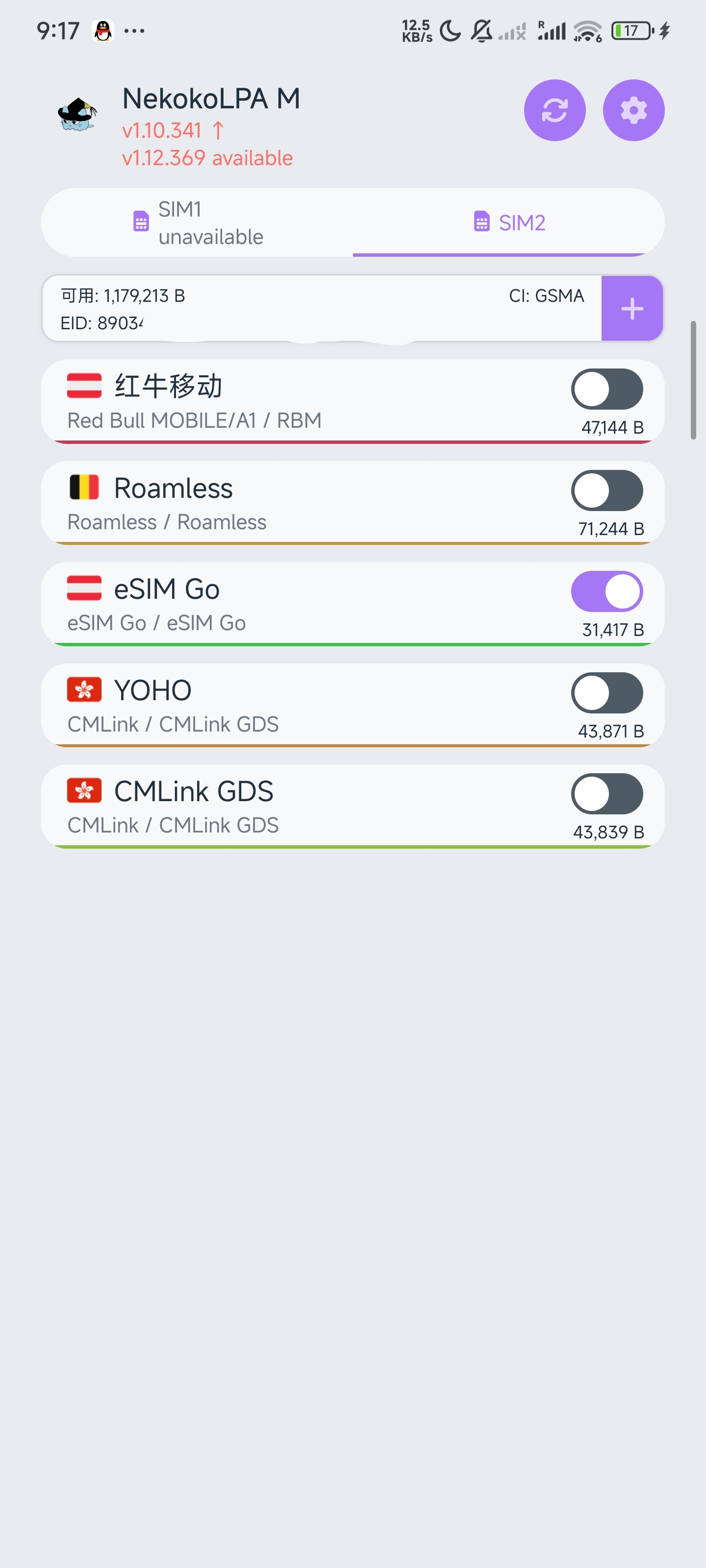
Task: Disable the eSIM Go profile toggle
Action: [606, 591]
